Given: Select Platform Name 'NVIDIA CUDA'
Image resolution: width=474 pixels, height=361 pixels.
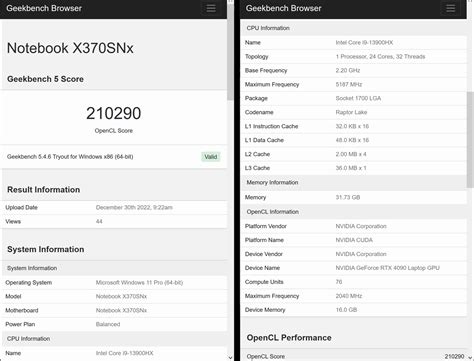Looking at the screenshot, I should tap(354, 240).
